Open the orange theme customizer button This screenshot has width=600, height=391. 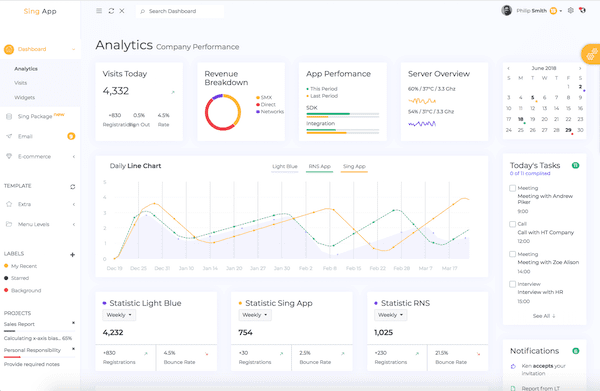click(x=591, y=54)
